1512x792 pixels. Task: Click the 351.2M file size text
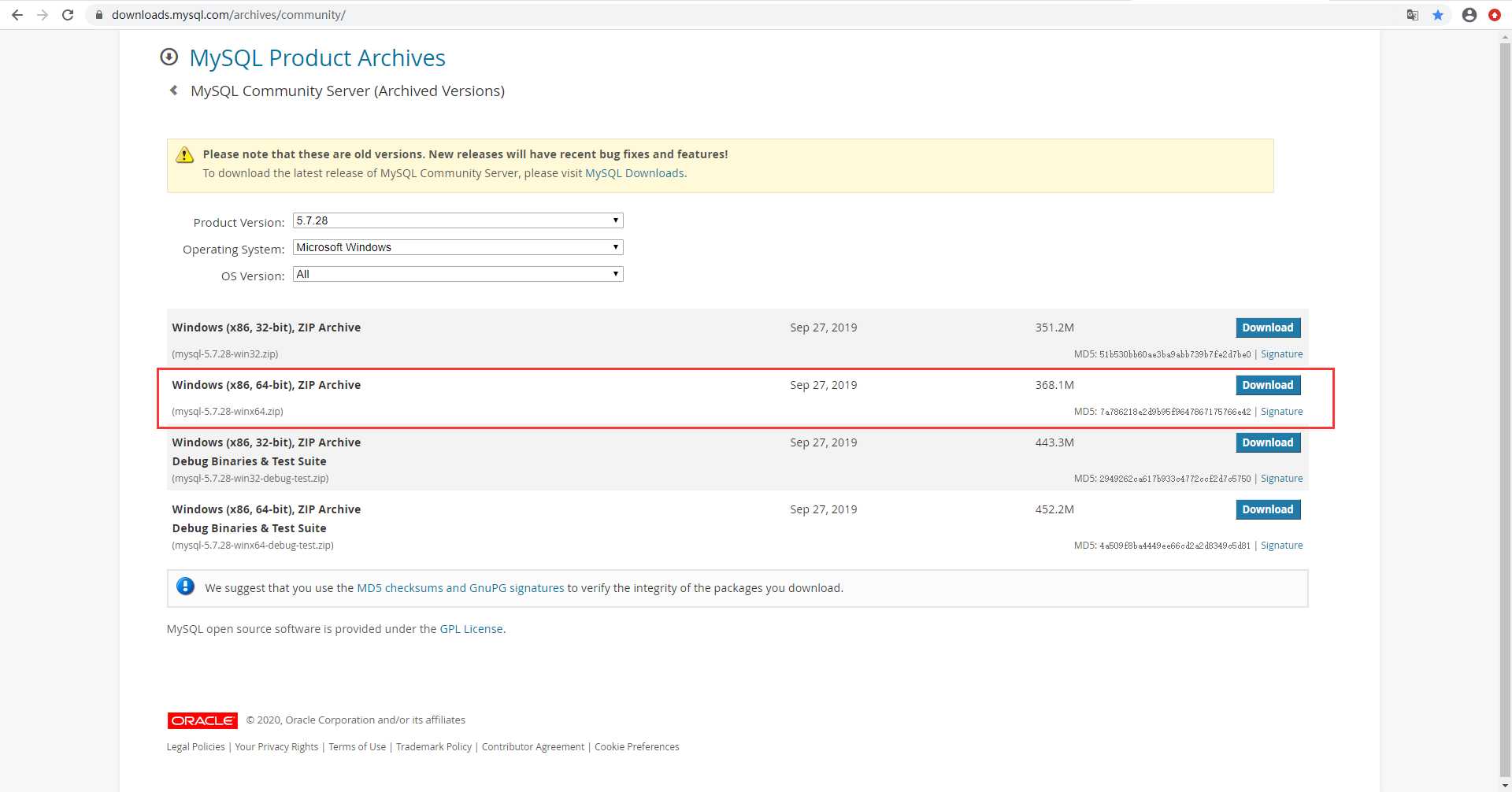(1054, 328)
